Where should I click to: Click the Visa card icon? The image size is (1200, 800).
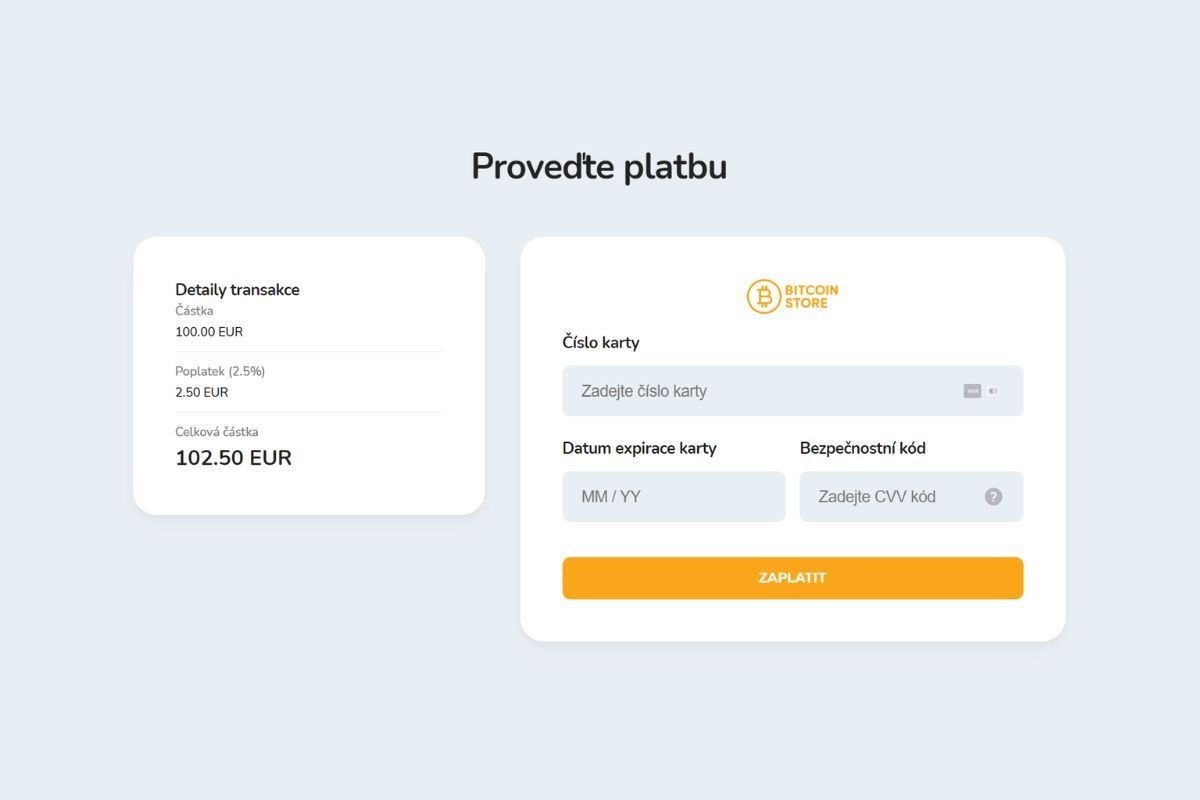point(972,391)
